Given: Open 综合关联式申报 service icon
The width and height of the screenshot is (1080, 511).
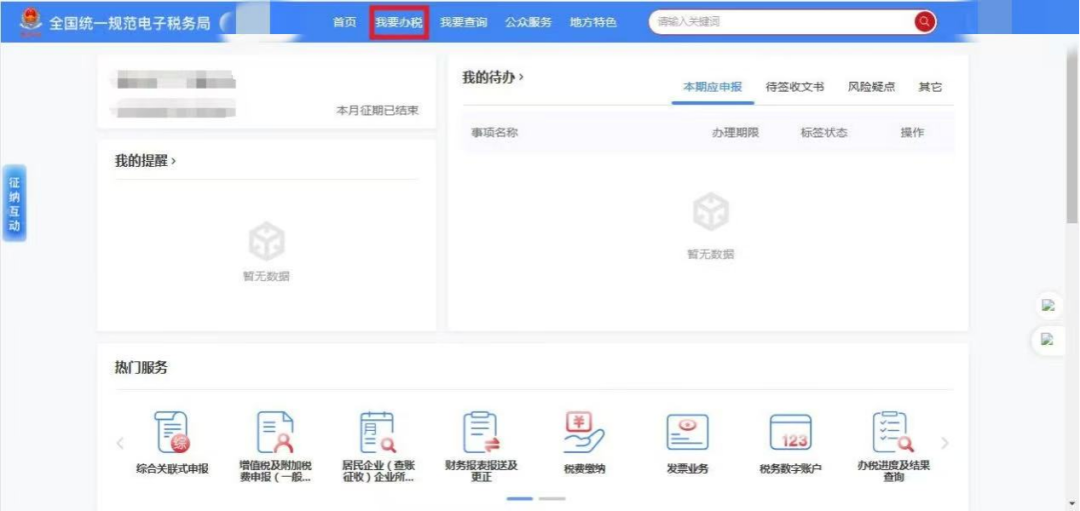Looking at the screenshot, I should pos(172,433).
